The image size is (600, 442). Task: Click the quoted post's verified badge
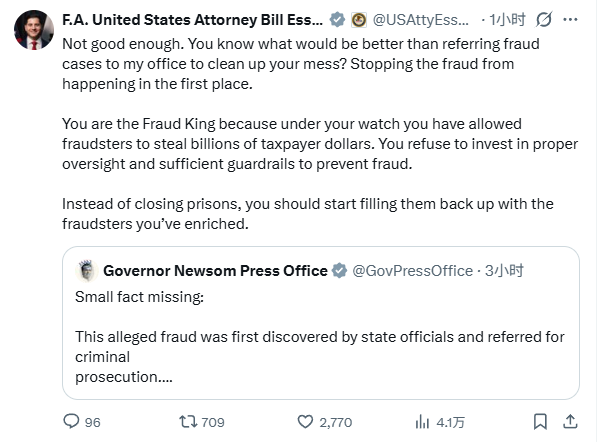(340, 270)
